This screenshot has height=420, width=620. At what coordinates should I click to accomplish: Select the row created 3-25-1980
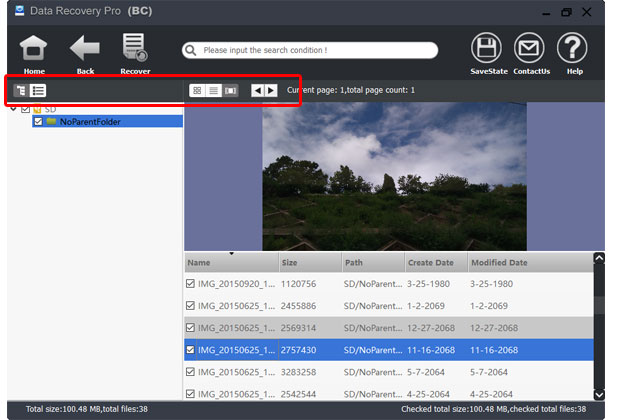(389, 284)
